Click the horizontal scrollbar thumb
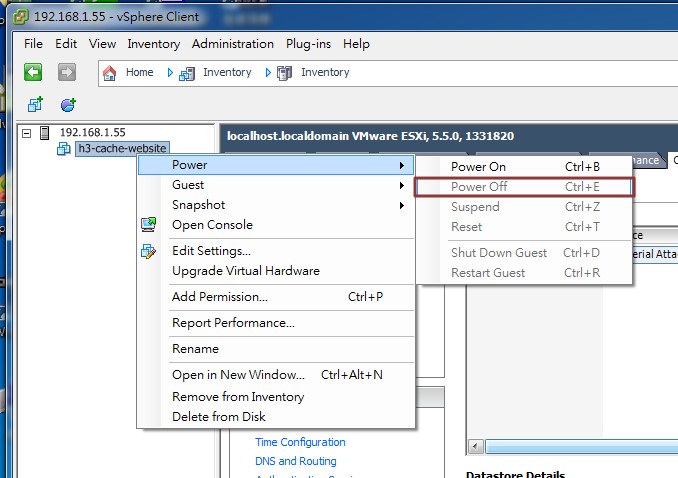This screenshot has height=478, width=678. pyautogui.click(x=582, y=446)
